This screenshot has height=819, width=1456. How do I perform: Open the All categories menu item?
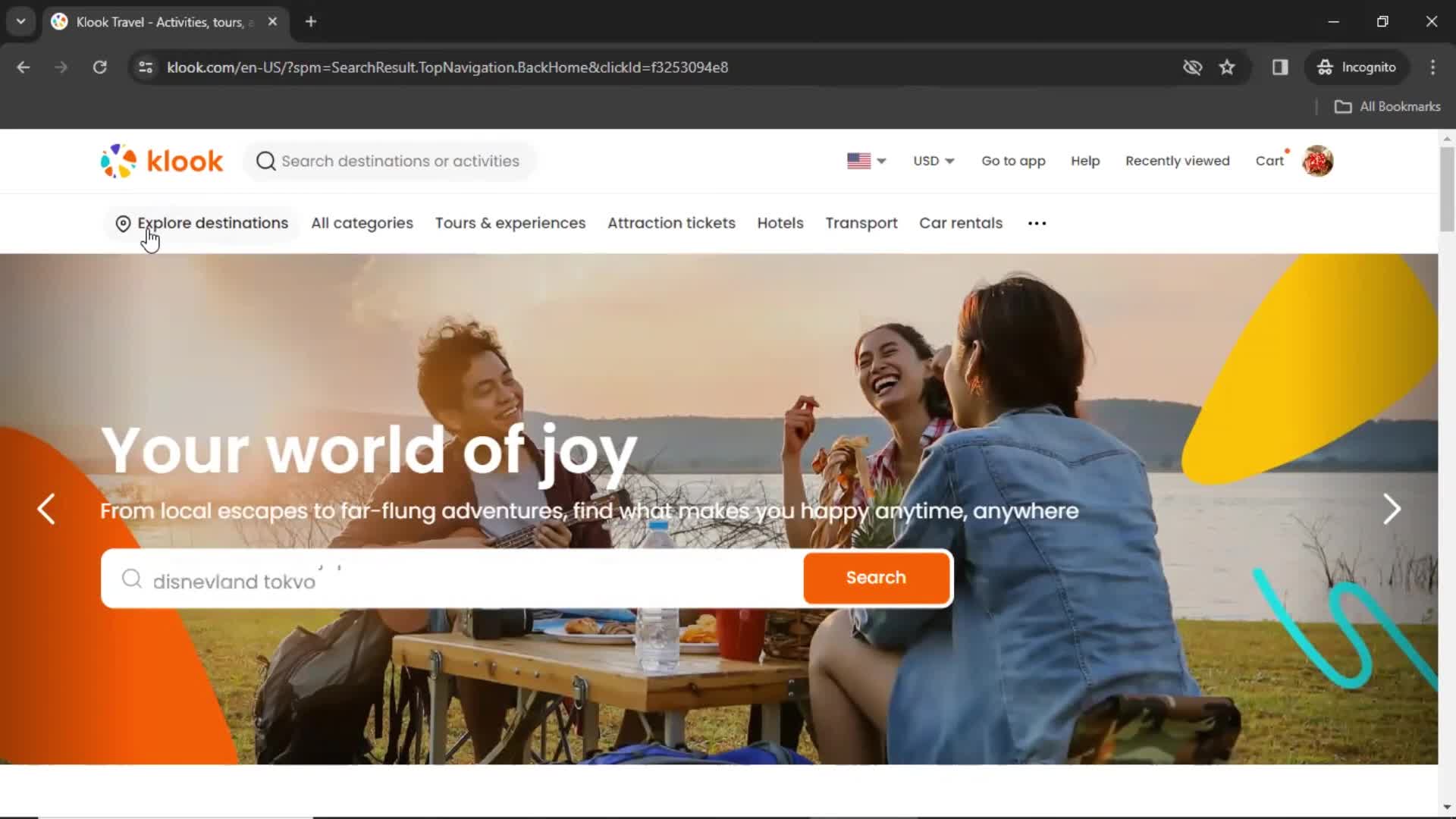[x=362, y=223]
